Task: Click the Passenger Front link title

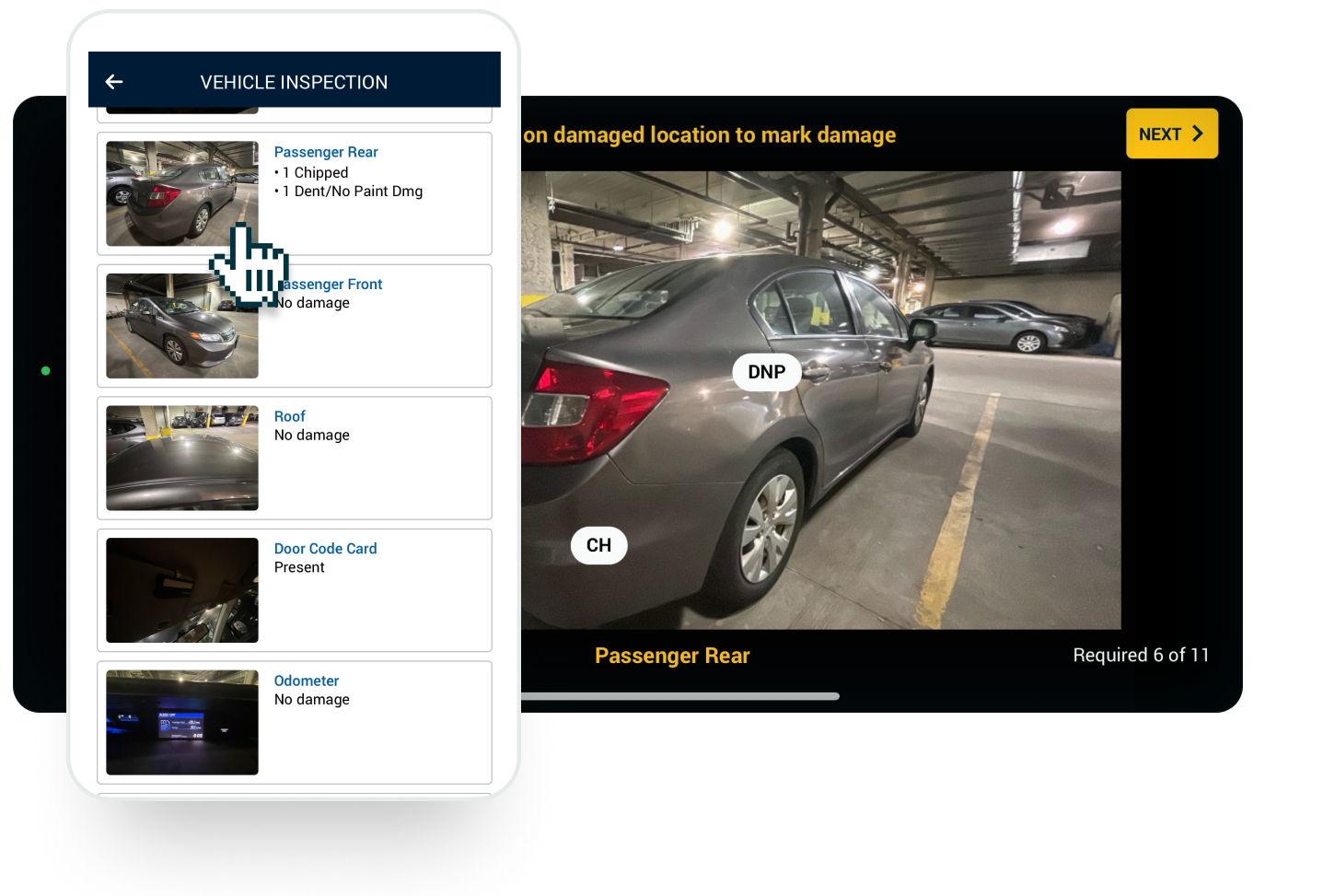Action: click(336, 285)
